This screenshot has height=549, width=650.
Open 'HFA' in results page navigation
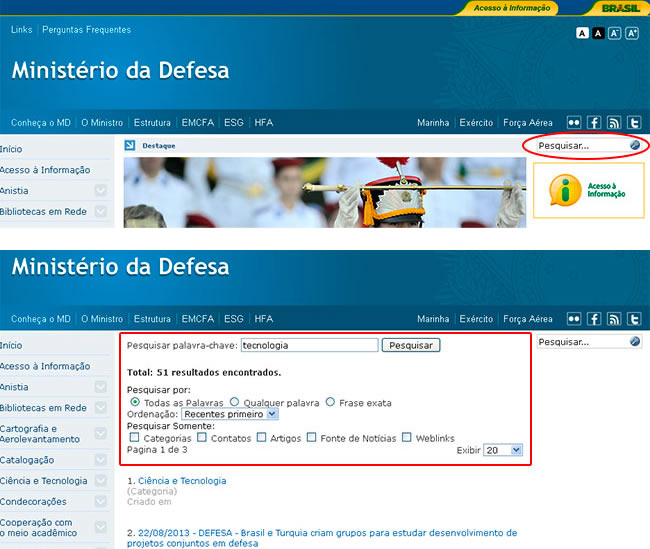(264, 319)
